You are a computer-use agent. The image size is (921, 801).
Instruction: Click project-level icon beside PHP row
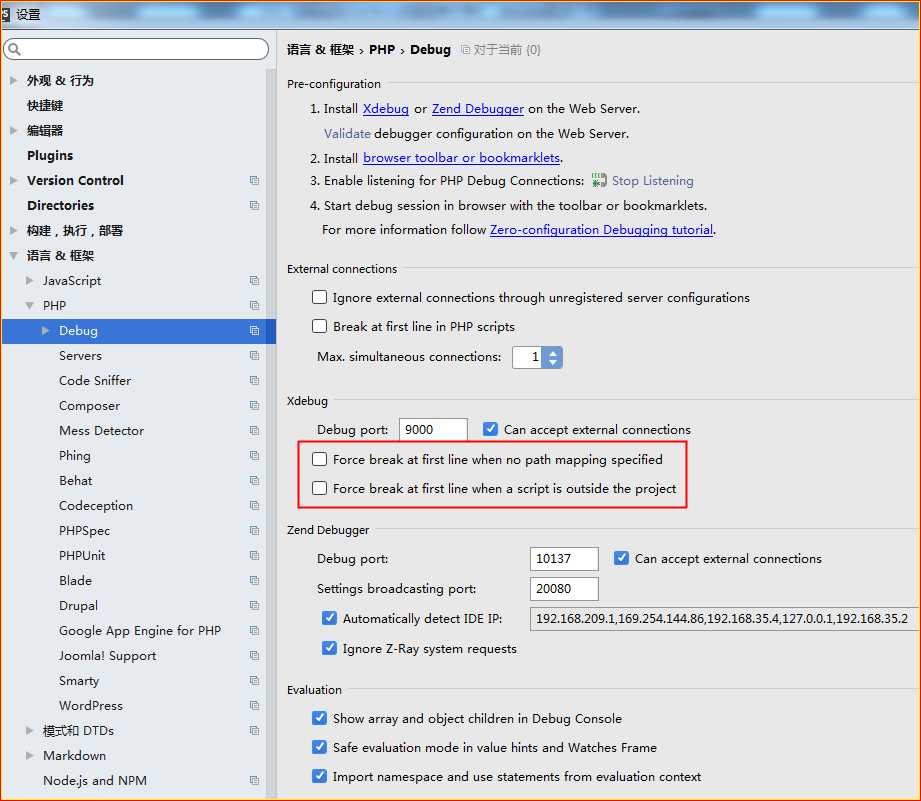pos(254,305)
